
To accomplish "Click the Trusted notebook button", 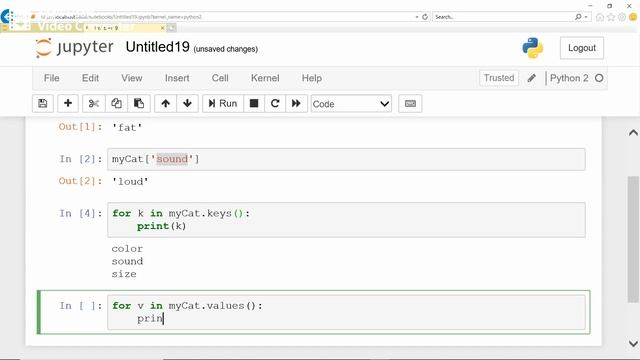I will (499, 78).
